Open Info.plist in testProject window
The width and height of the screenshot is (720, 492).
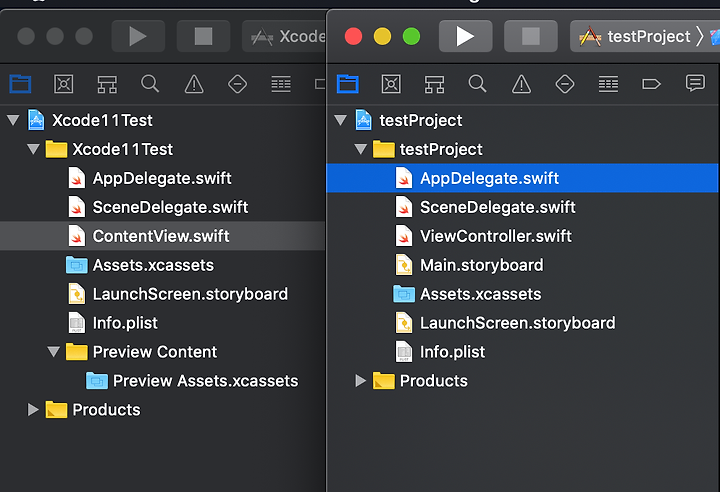coord(523,352)
